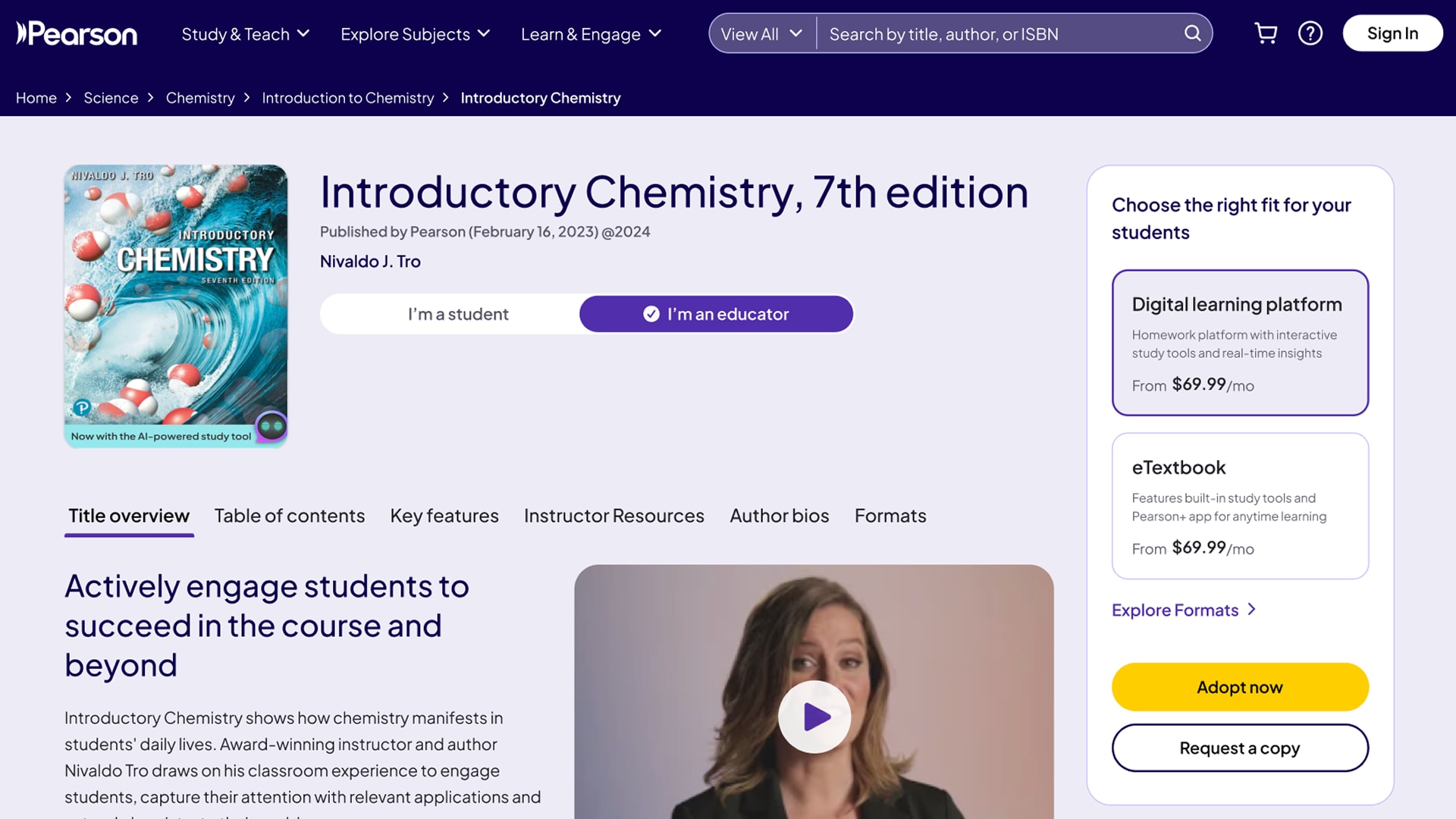Switch to the Instructor Resources tab
The width and height of the screenshot is (1456, 819).
tap(614, 516)
